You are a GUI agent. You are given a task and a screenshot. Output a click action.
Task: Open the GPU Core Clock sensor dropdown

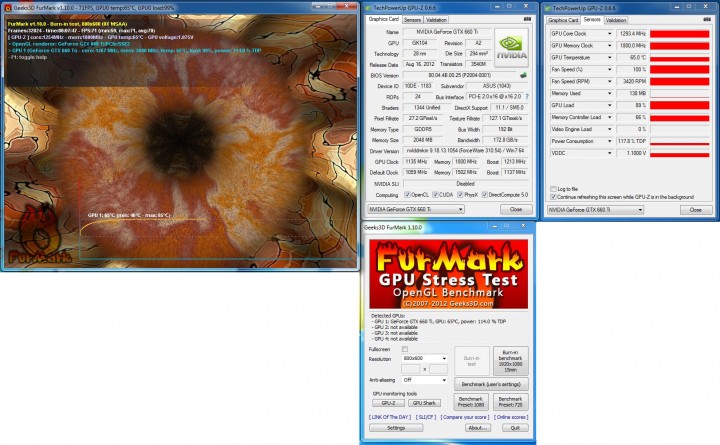tap(609, 34)
